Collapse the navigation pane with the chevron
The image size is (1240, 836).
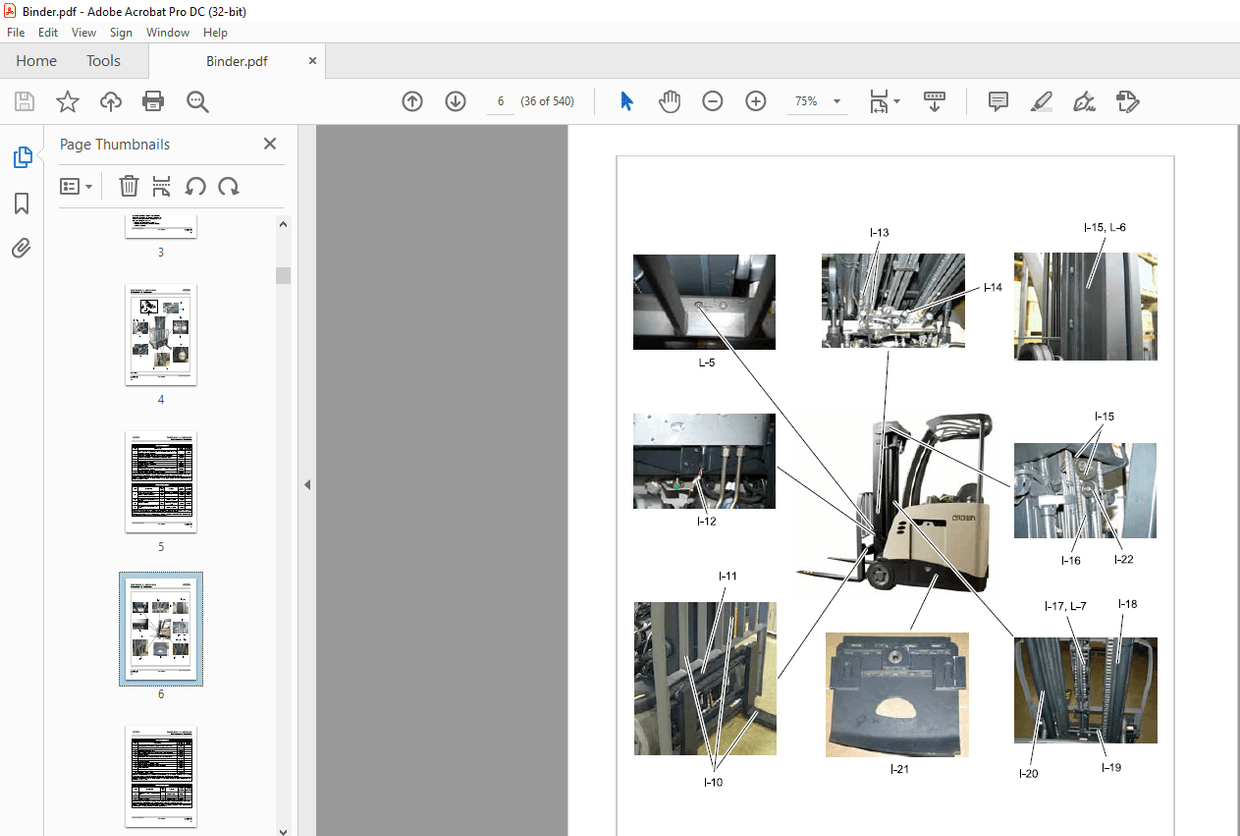tap(307, 484)
